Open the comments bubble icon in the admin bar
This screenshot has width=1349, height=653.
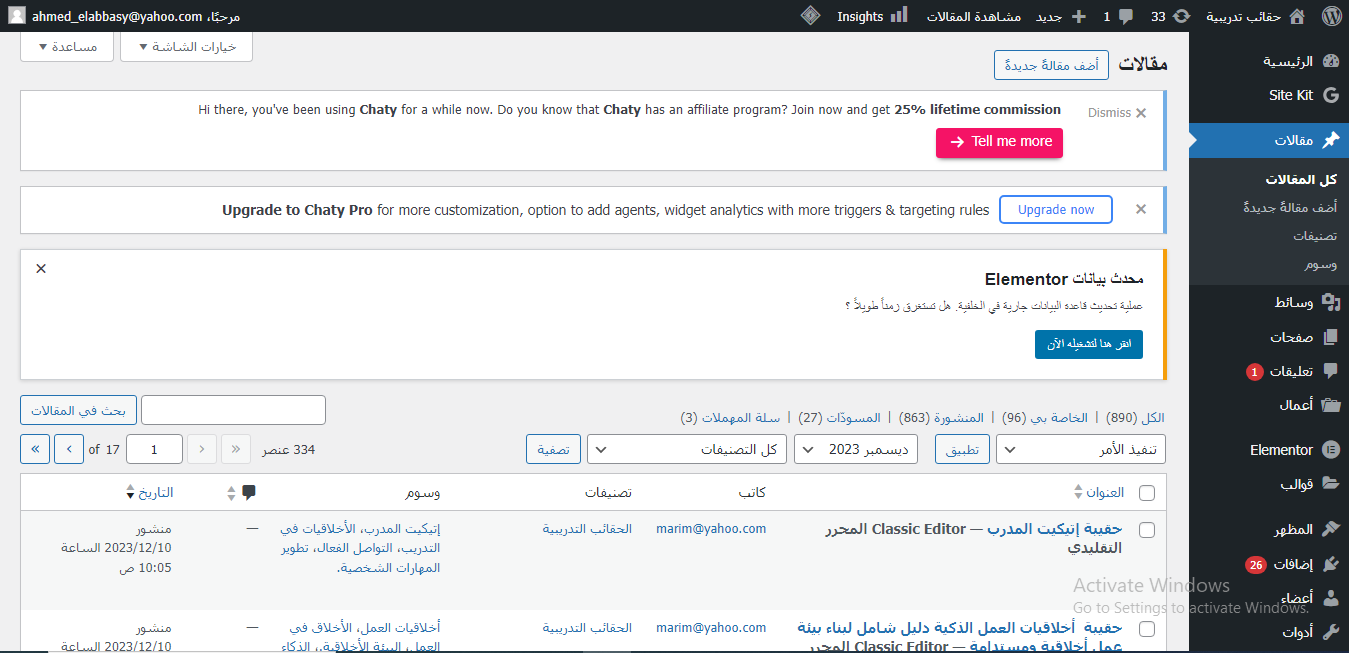point(1127,17)
